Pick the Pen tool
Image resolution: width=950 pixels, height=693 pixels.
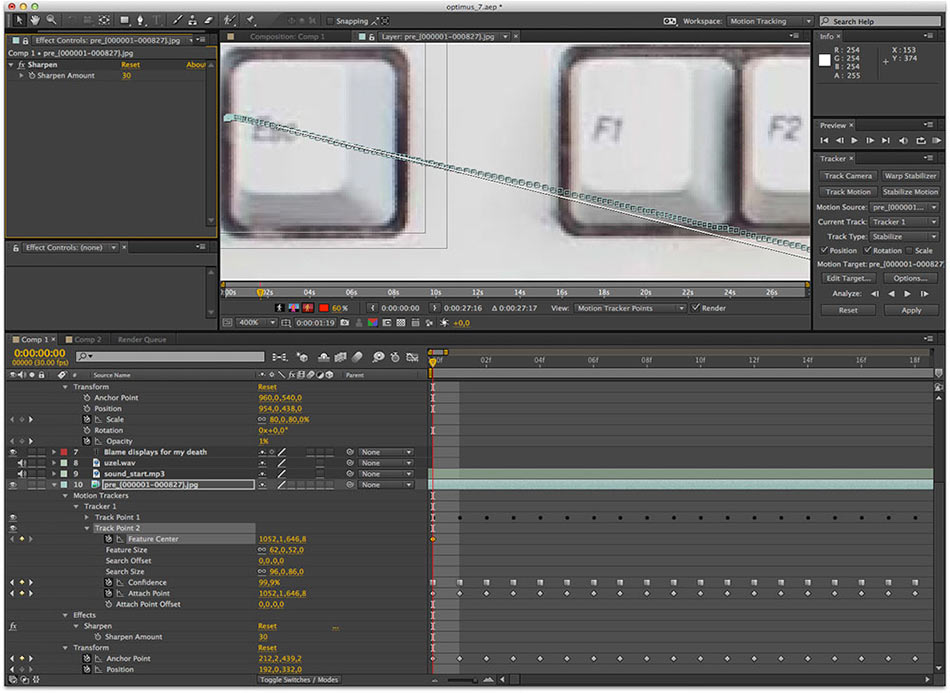[x=140, y=20]
